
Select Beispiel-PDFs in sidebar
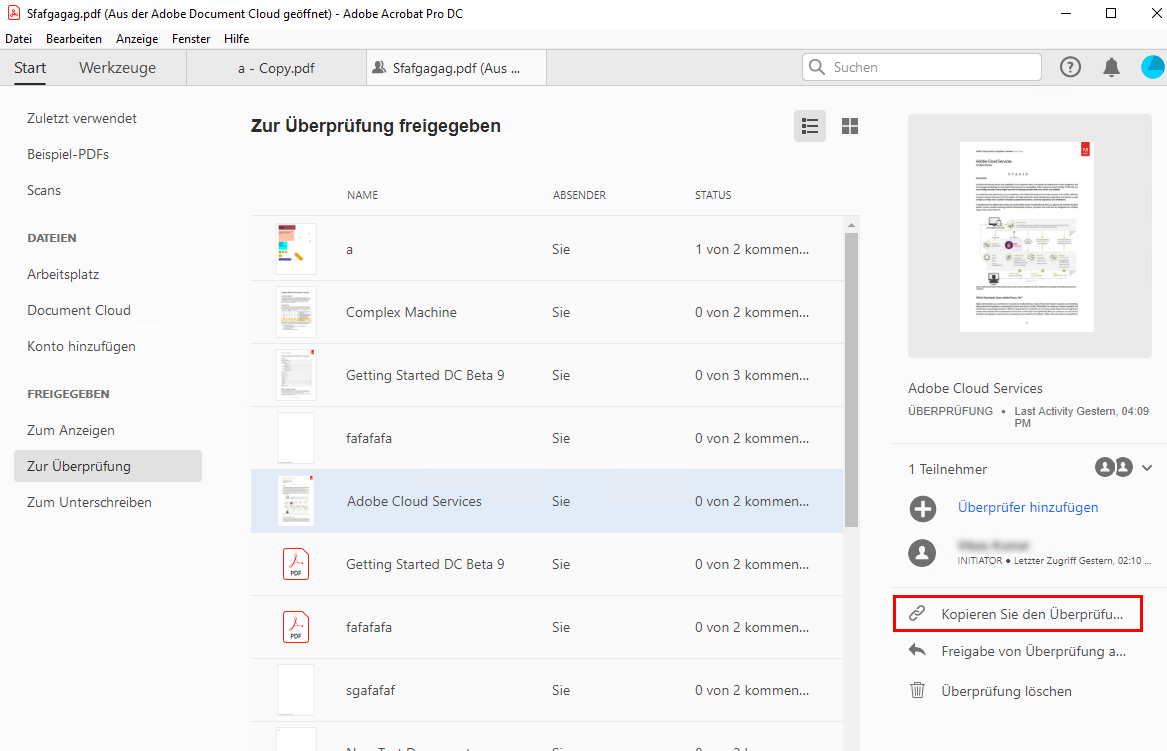(68, 154)
